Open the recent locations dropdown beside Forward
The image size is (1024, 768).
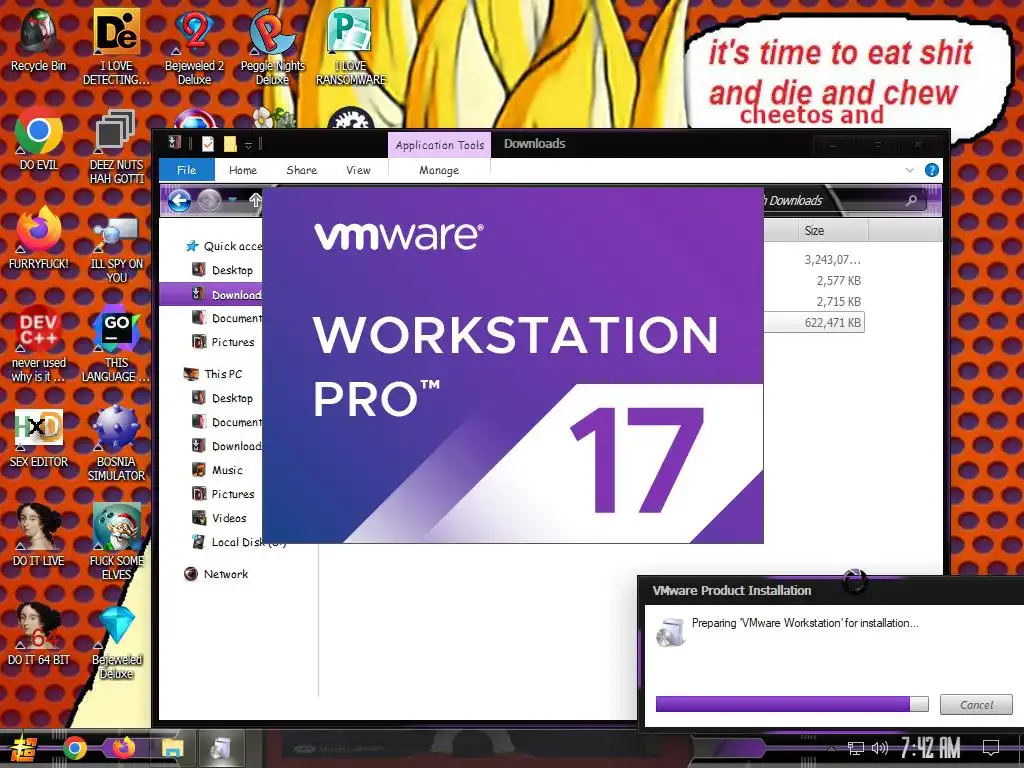(x=233, y=200)
